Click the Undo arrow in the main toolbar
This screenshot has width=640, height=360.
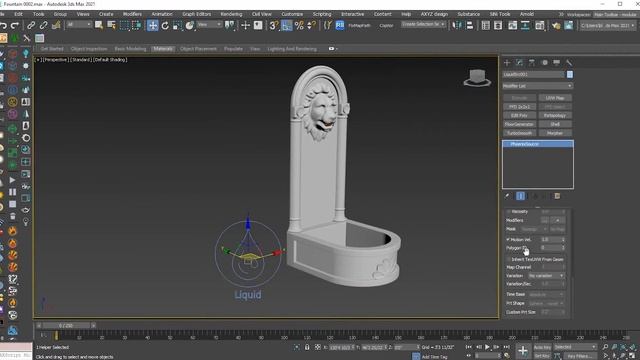click(x=3, y=25)
